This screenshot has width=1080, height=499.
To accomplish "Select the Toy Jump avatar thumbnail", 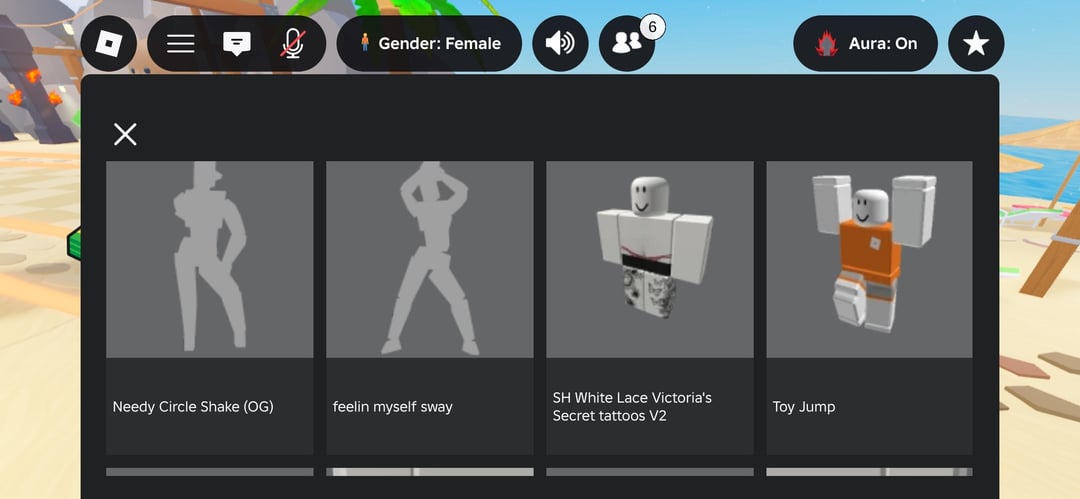I will (869, 259).
